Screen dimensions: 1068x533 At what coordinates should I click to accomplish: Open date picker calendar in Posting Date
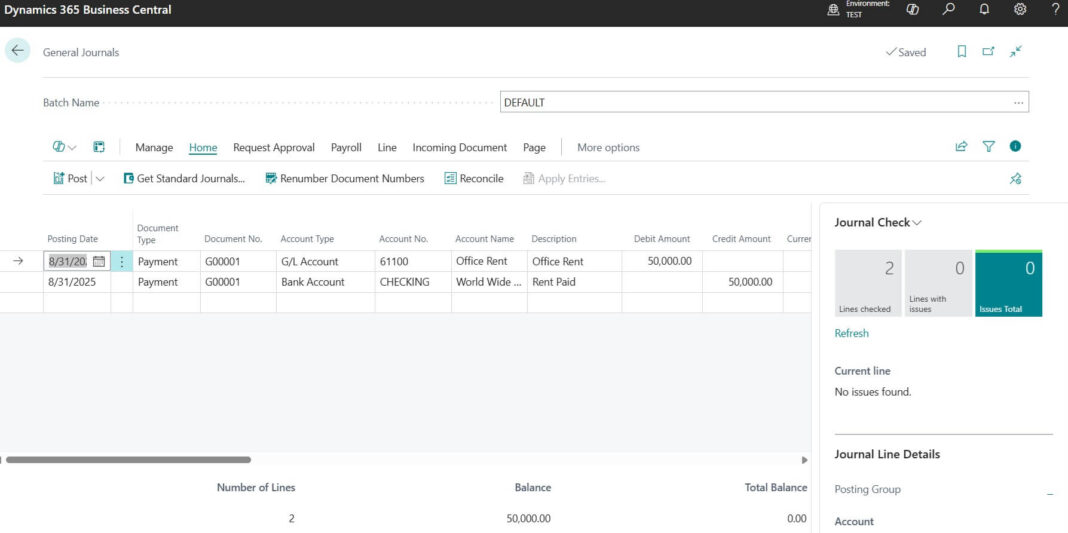99,262
